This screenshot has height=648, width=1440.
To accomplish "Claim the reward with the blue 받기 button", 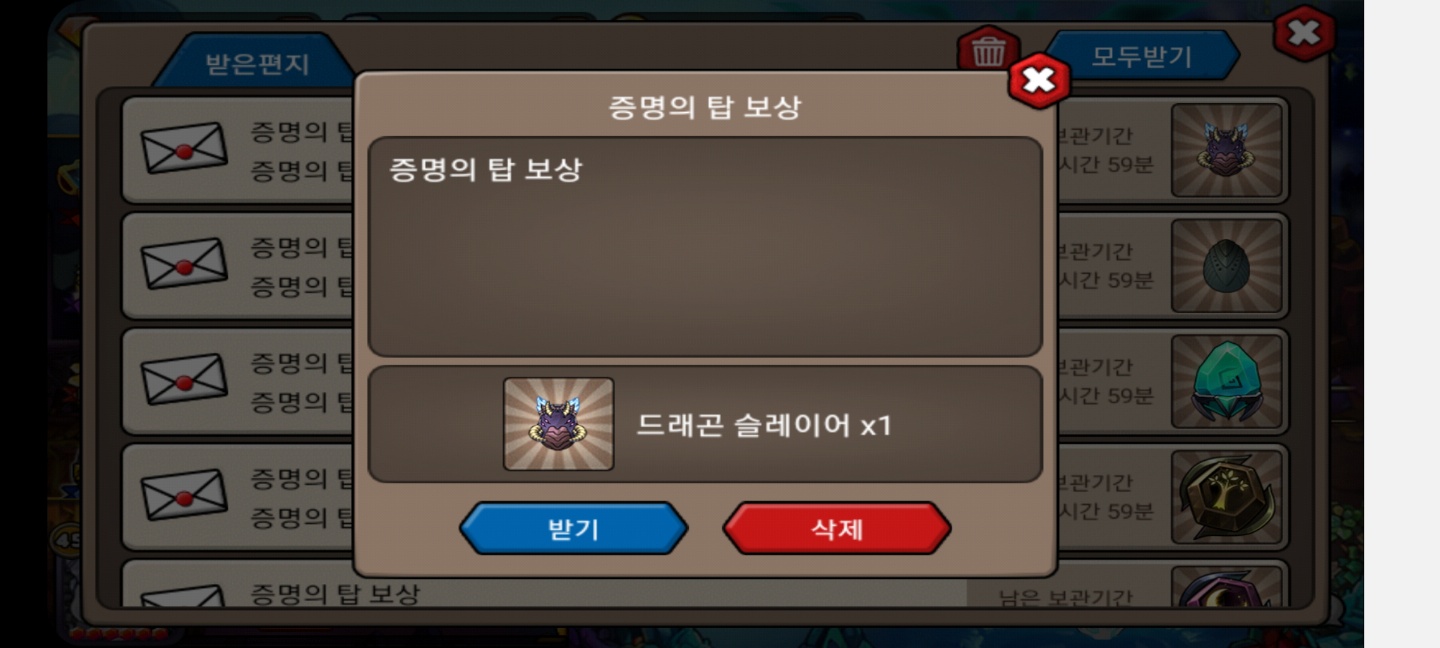I will (x=573, y=528).
